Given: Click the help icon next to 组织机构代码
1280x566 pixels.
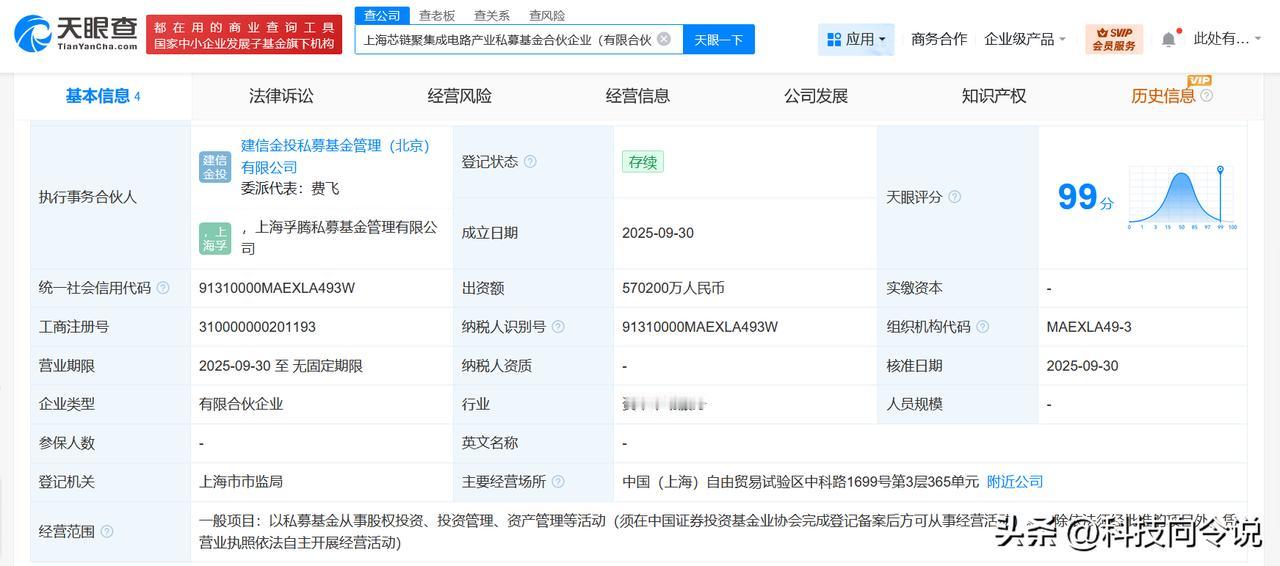Looking at the screenshot, I should point(982,327).
